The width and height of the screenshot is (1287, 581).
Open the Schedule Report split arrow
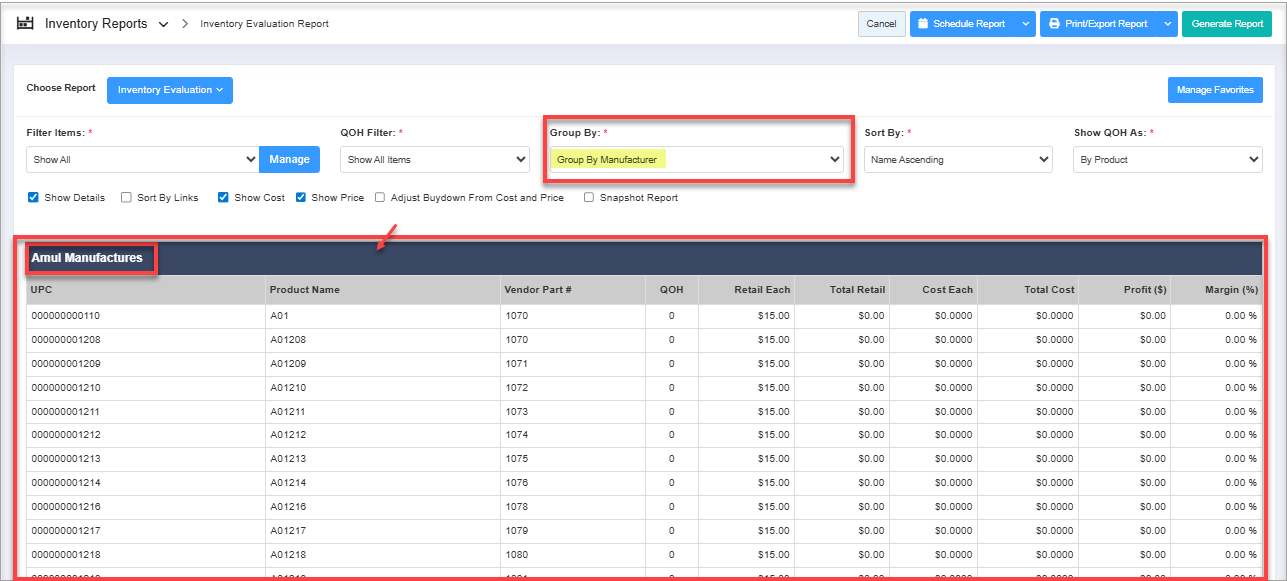(x=1025, y=24)
